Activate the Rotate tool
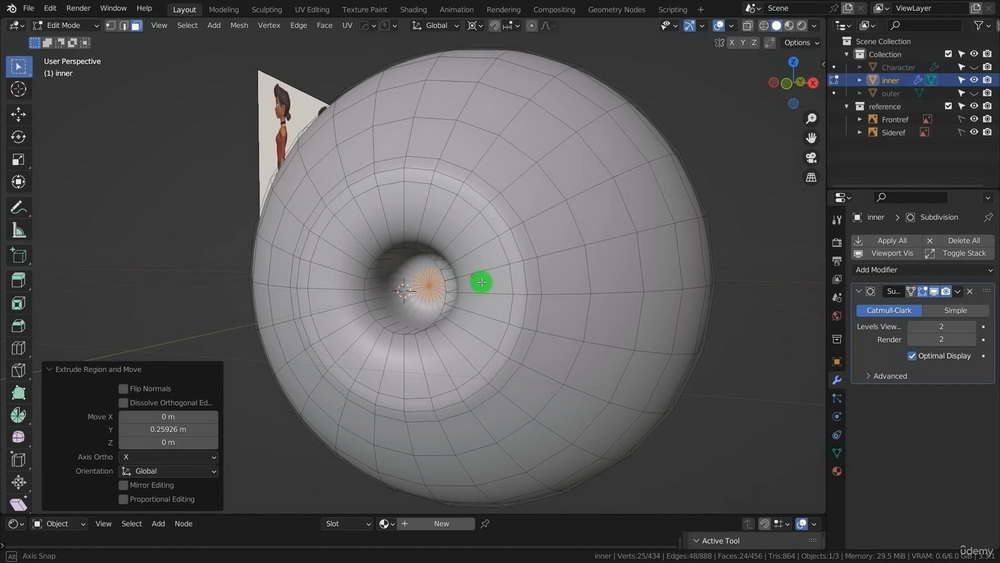The image size is (1000, 563). (18, 136)
